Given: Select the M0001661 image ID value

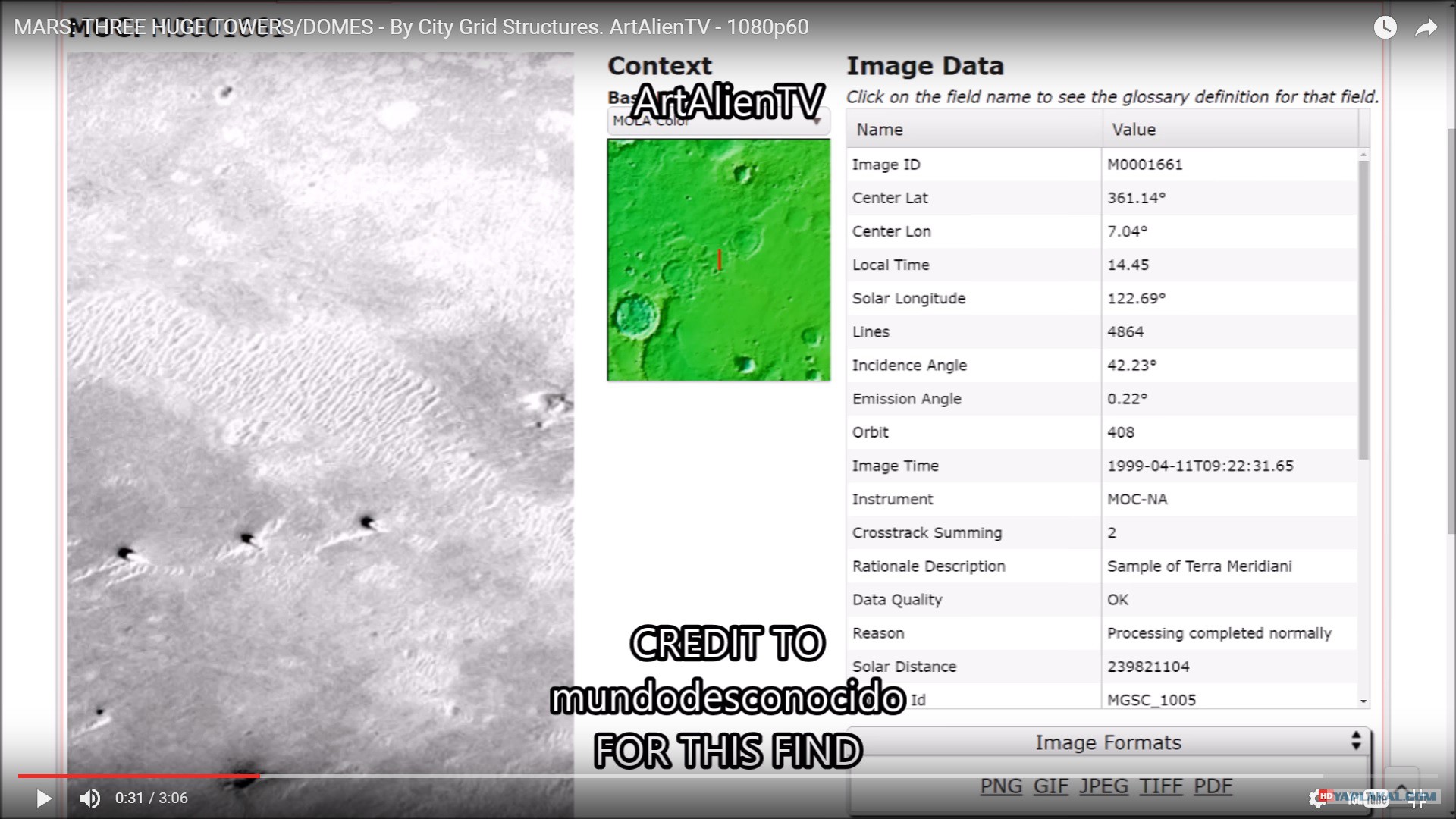Looking at the screenshot, I should tap(1144, 165).
